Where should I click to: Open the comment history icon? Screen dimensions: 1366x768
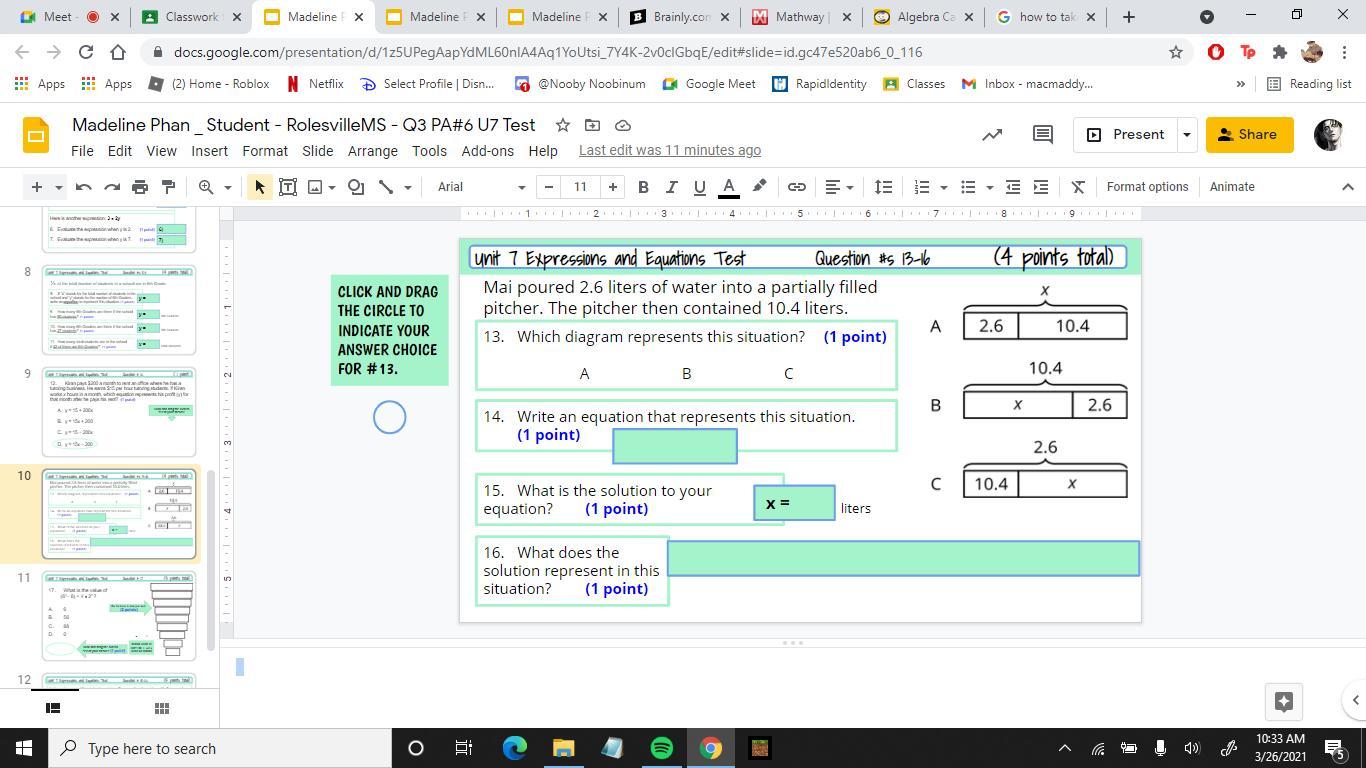(1043, 135)
